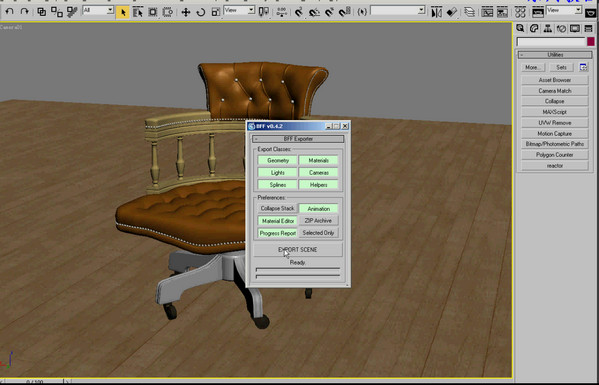Open the Material Editor spheres icon
The image size is (599, 385).
click(520, 12)
